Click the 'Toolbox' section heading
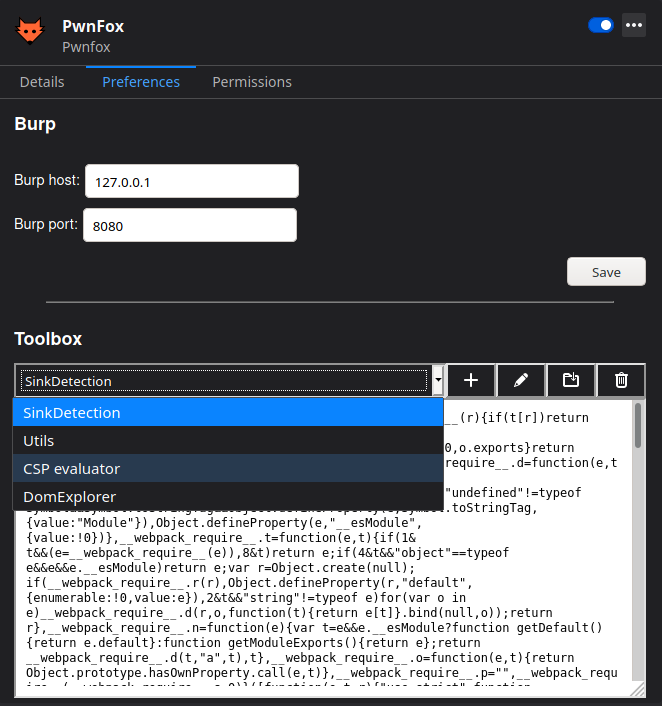Screen dimensions: 662x706 tap(48, 339)
